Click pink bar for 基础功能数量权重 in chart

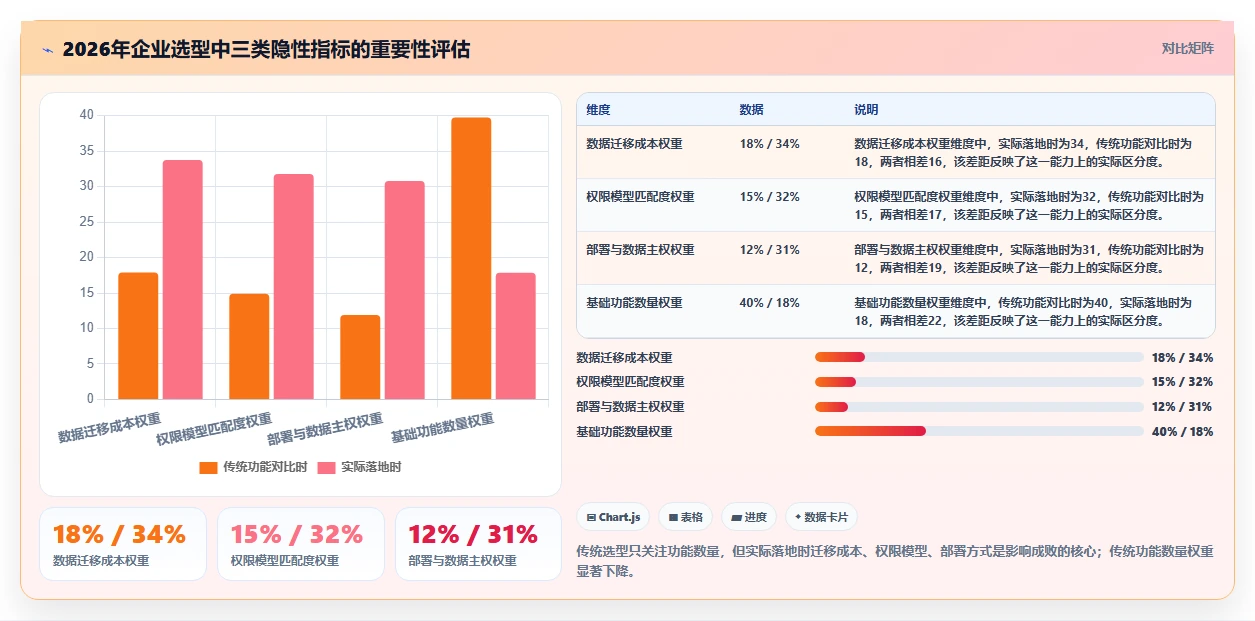[516, 336]
